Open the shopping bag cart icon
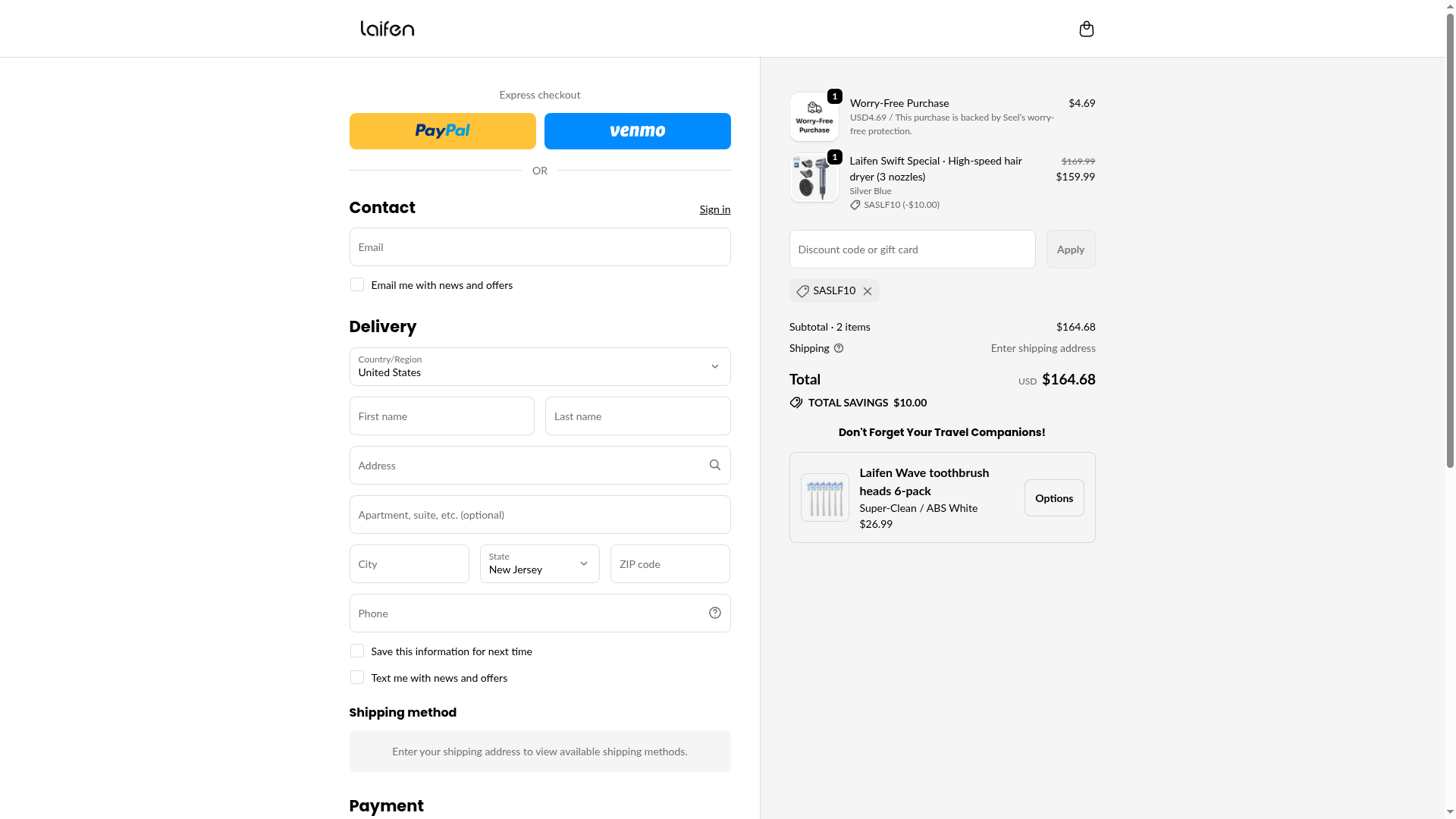Screen dimensions: 1456x819 pos(1086,29)
